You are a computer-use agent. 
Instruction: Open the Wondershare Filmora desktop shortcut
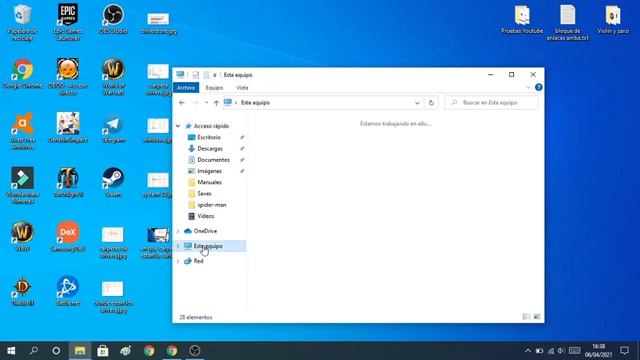[22, 186]
